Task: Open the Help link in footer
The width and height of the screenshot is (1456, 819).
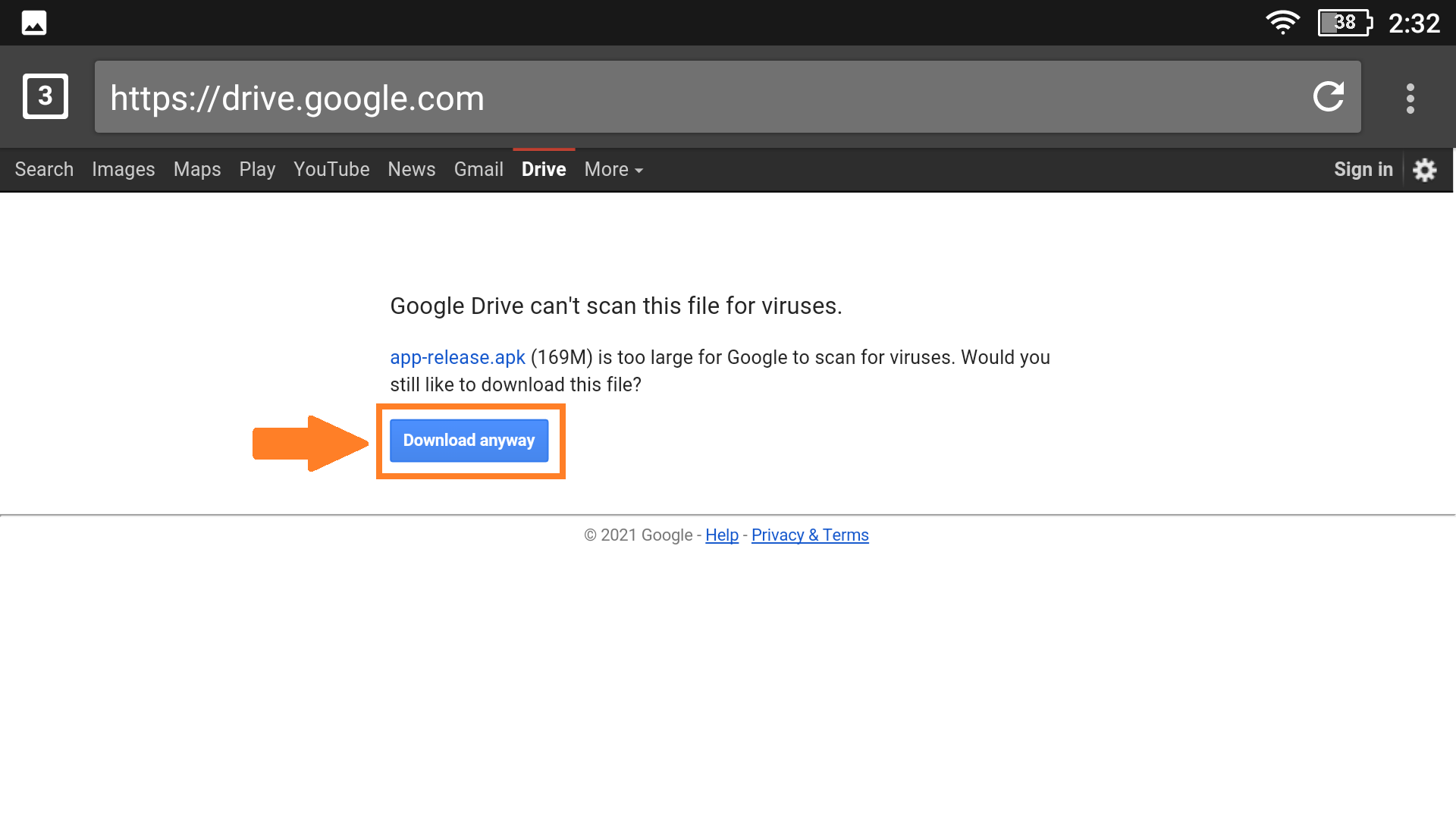Action: point(722,535)
